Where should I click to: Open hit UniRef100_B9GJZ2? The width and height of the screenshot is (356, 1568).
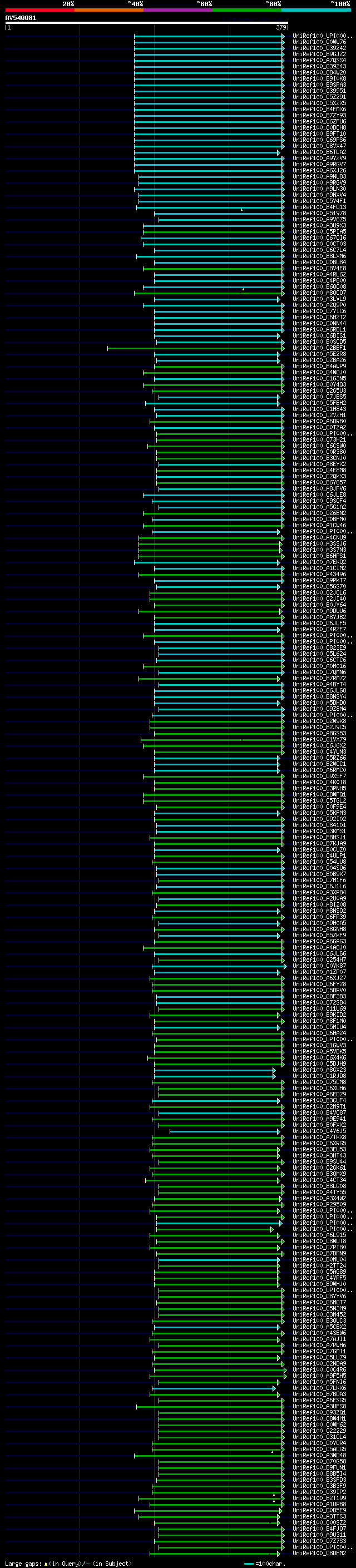(x=319, y=54)
